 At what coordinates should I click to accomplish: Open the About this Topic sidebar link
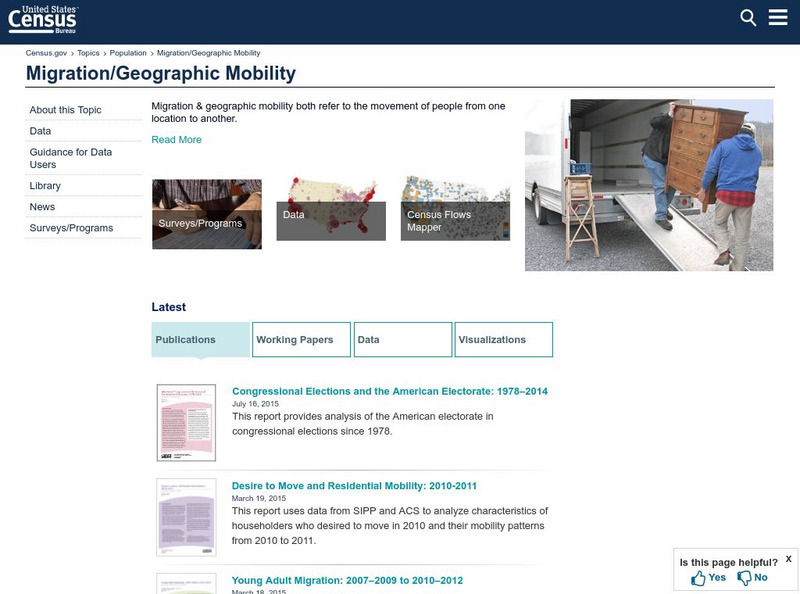click(x=64, y=108)
